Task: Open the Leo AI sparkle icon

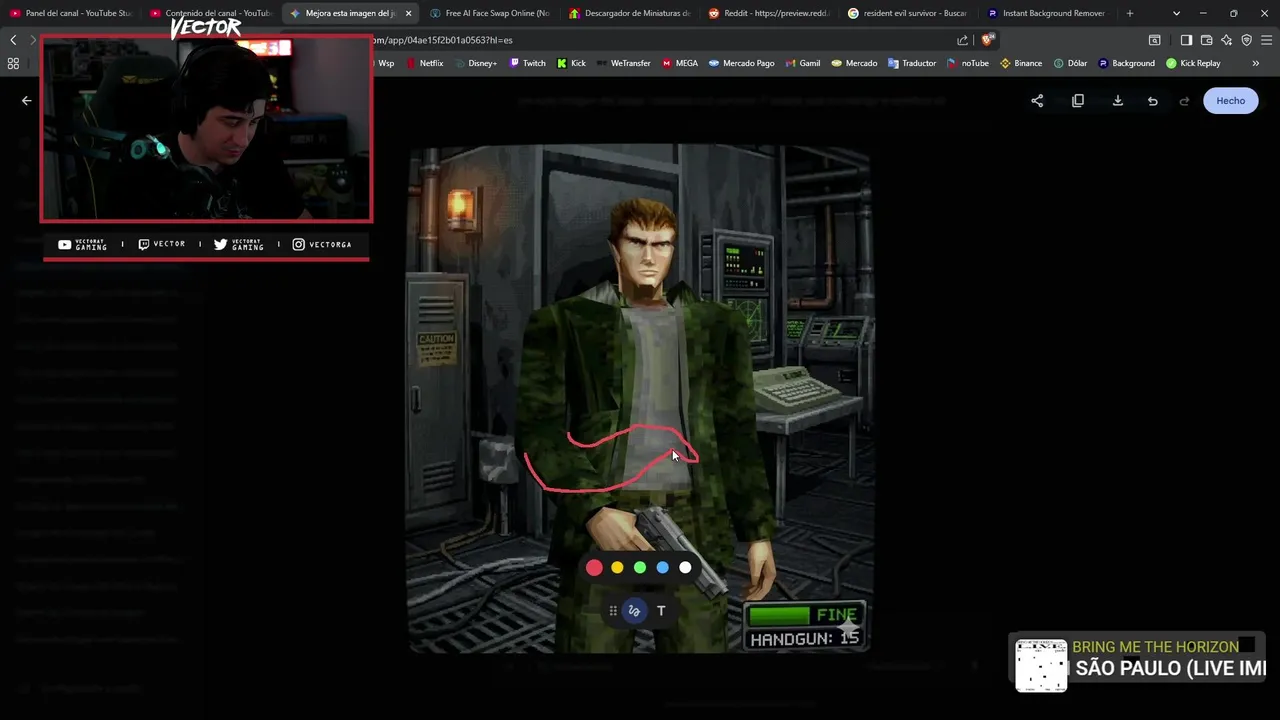Action: click(x=1226, y=40)
